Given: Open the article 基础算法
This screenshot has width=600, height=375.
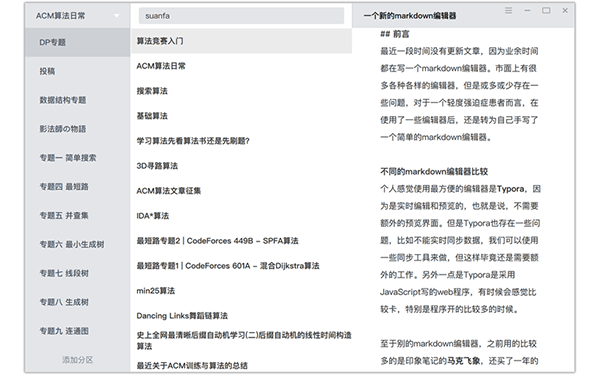Looking at the screenshot, I should (x=241, y=116).
